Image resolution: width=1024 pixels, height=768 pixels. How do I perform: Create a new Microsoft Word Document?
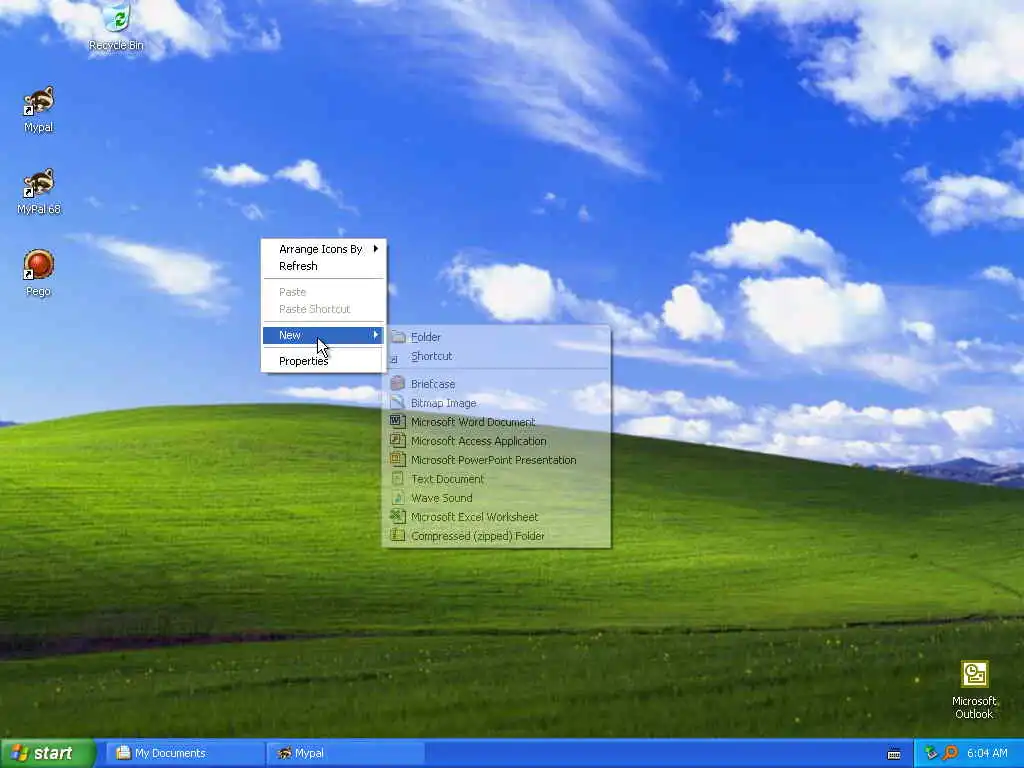497,422
